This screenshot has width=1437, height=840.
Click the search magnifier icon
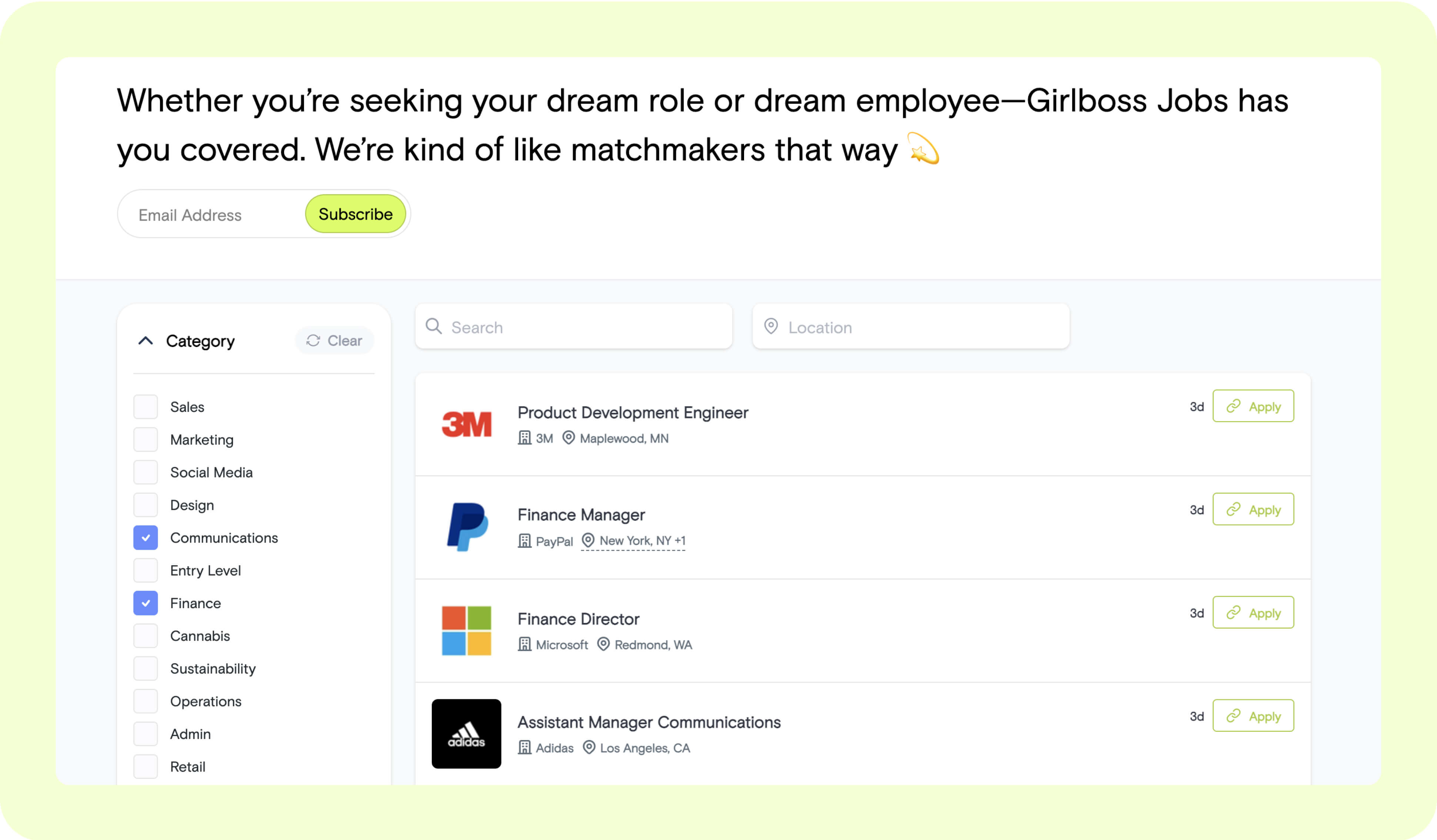(x=433, y=326)
